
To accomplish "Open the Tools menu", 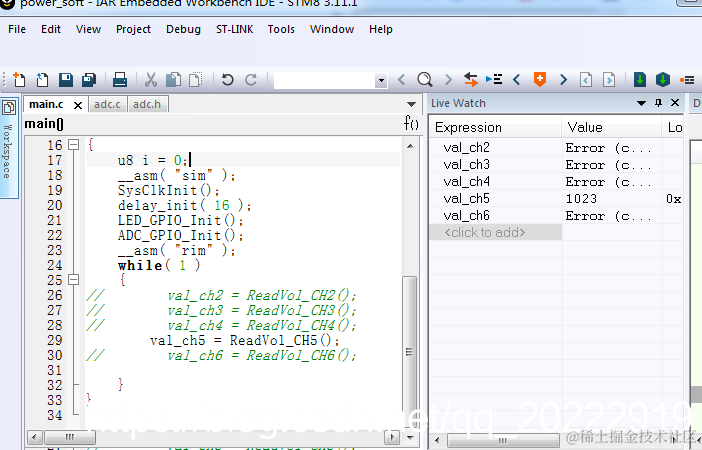I will coord(281,29).
